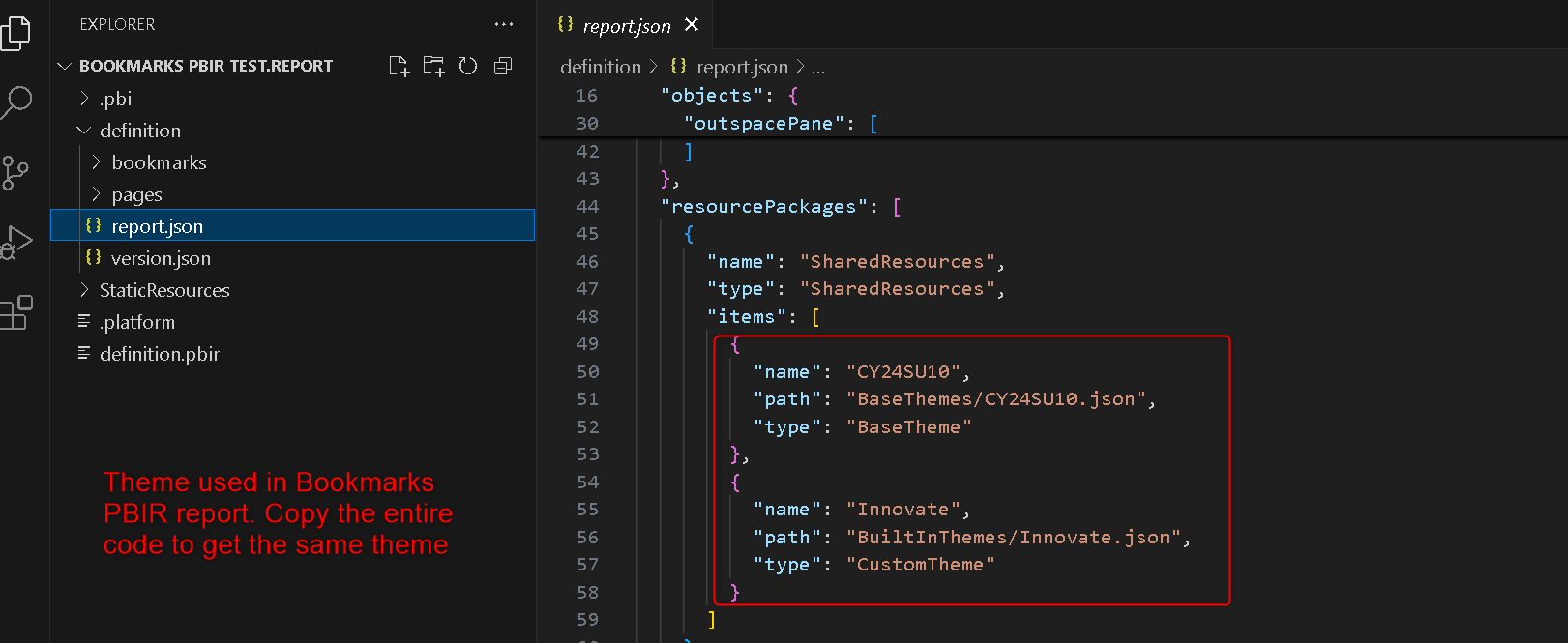The height and width of the screenshot is (643, 1568).
Task: Select the report.json editor tab
Action: [x=626, y=26]
